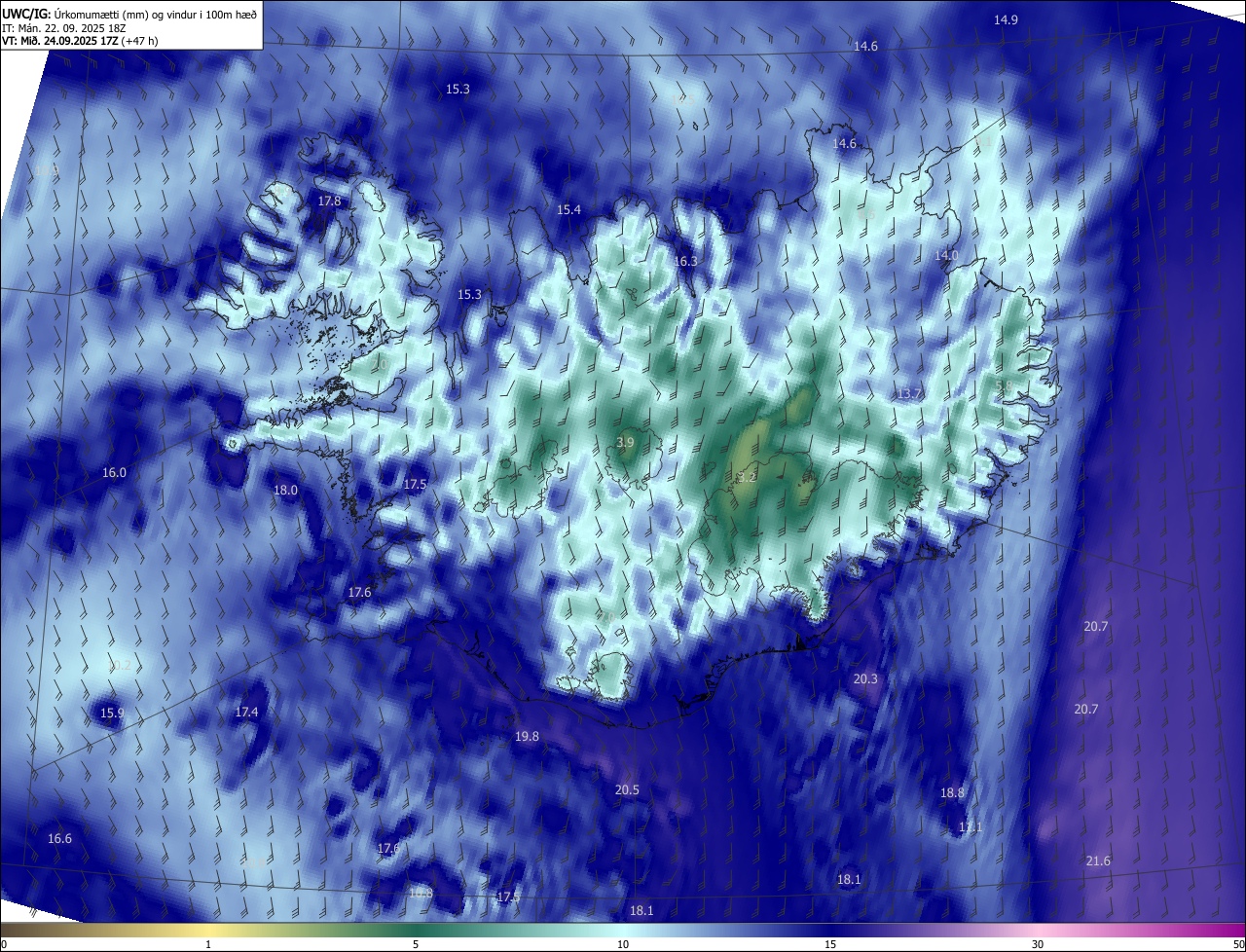The height and width of the screenshot is (952, 1246).
Task: Click the 17.8 wind value on the map
Action: click(330, 201)
